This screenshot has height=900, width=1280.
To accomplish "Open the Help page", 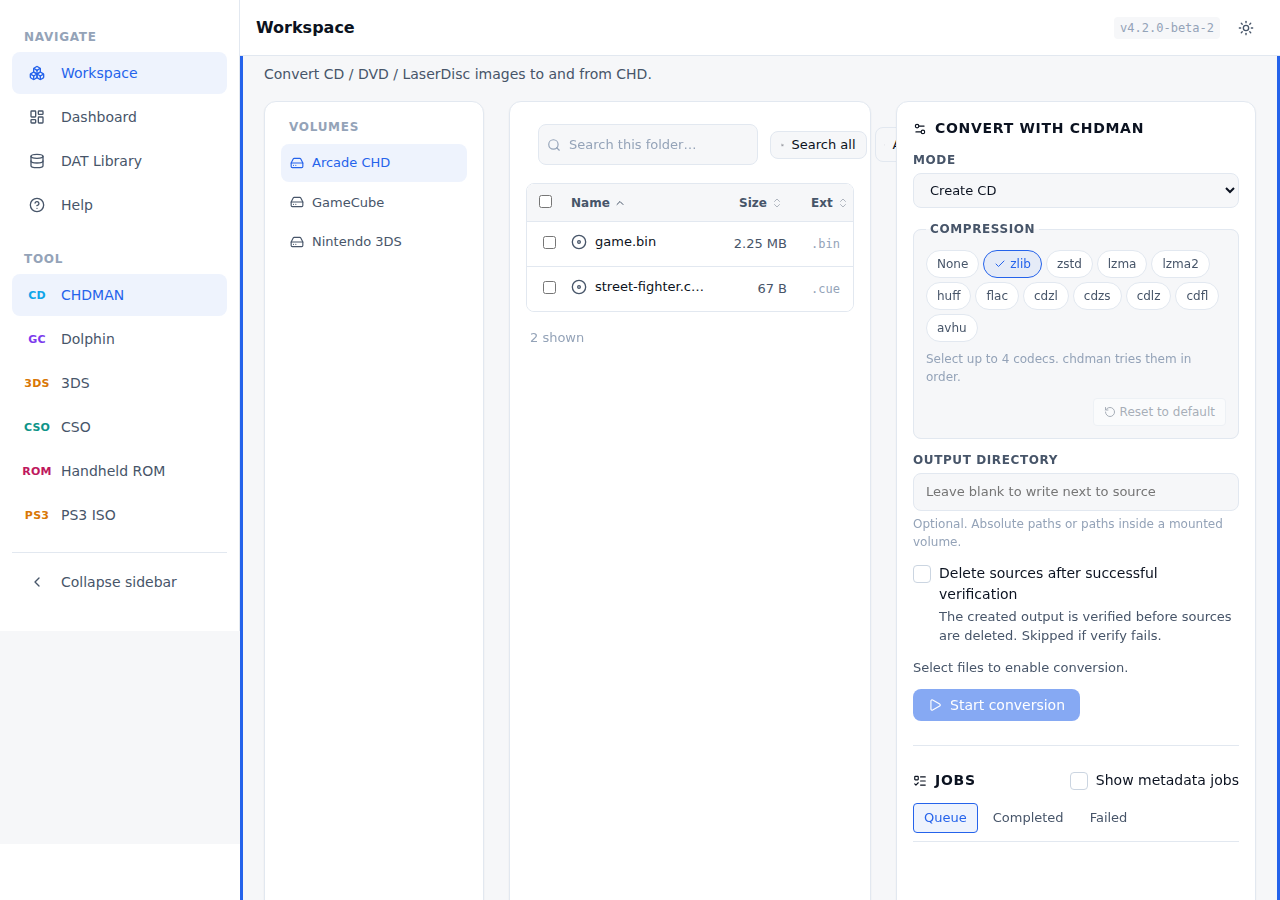I will click(x=119, y=205).
